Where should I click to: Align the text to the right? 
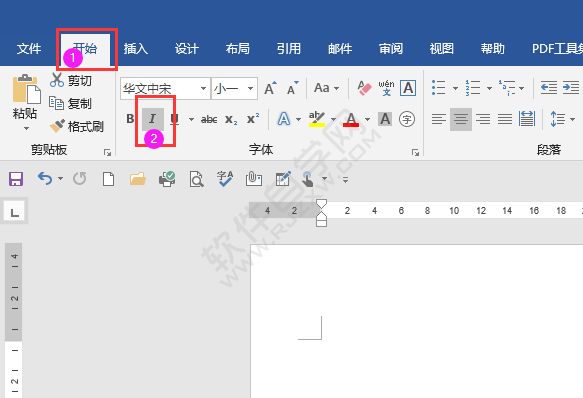(483, 119)
